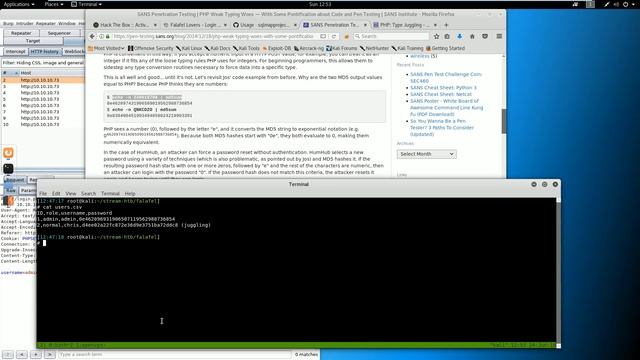640x360 pixels.
Task: Open the Places menu in the top panel
Action: 53,4
